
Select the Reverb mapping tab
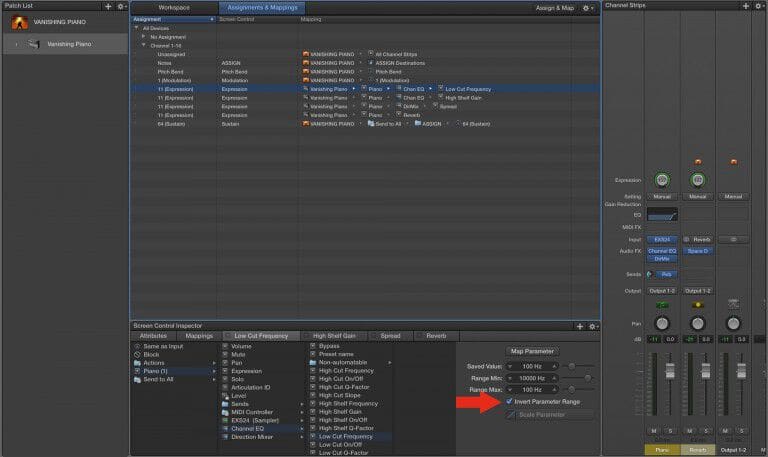click(x=436, y=336)
